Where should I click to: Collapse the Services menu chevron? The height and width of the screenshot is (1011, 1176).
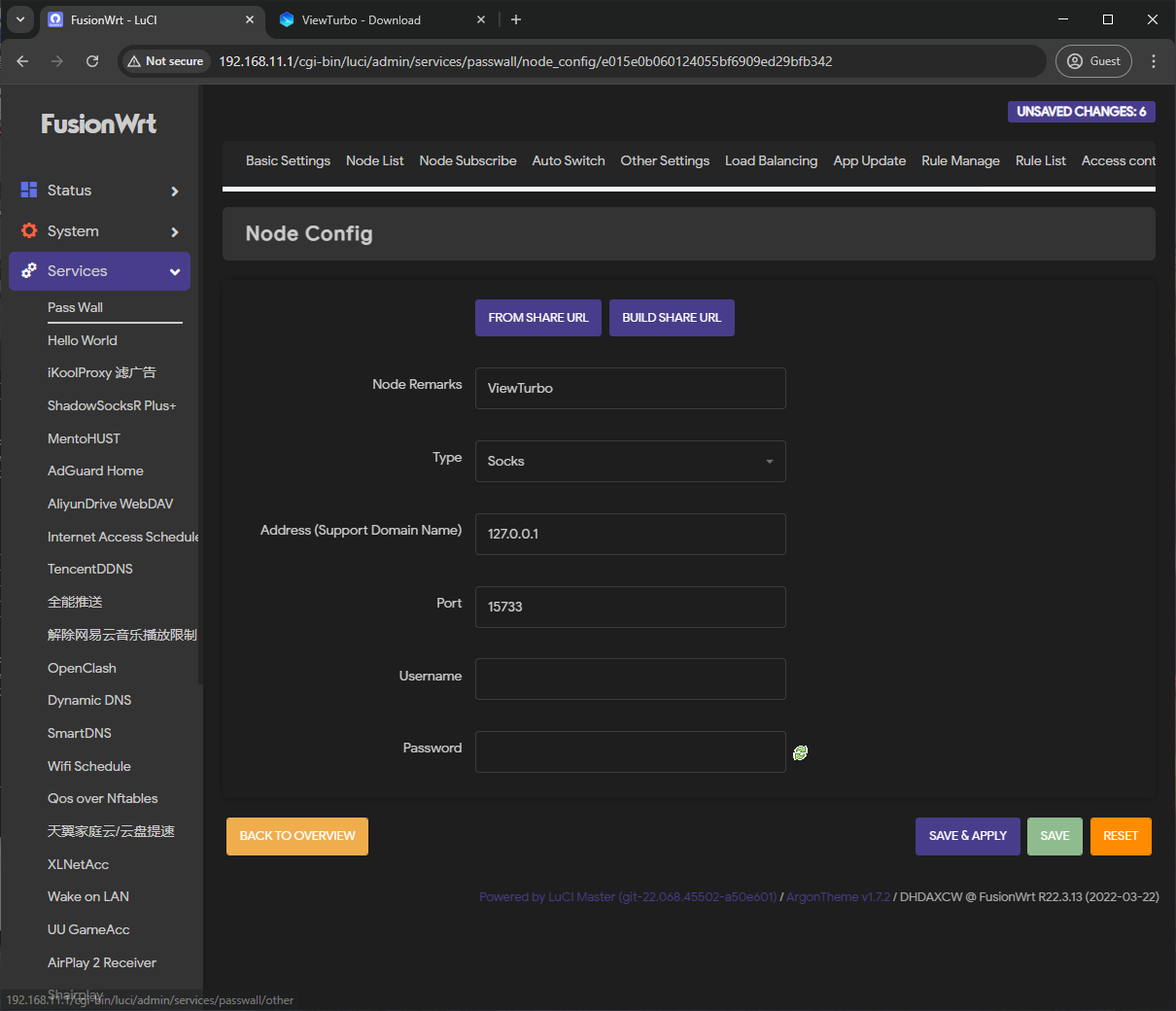[x=175, y=272]
